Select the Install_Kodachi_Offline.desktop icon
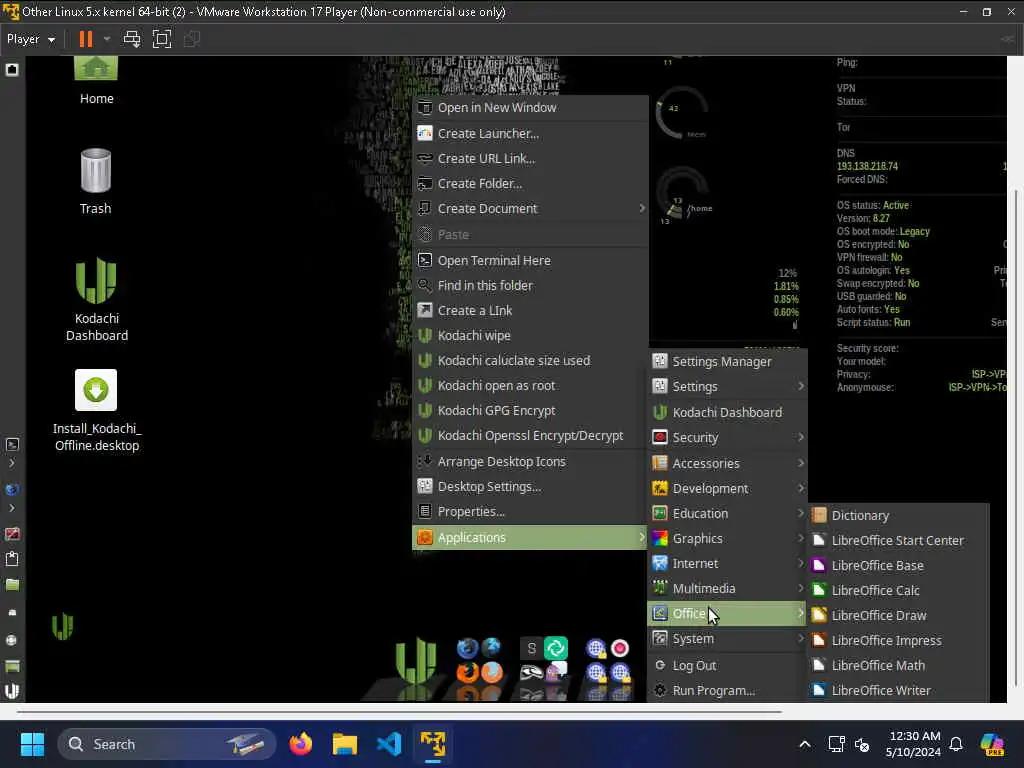Viewport: 1024px width, 768px height. pos(97,411)
